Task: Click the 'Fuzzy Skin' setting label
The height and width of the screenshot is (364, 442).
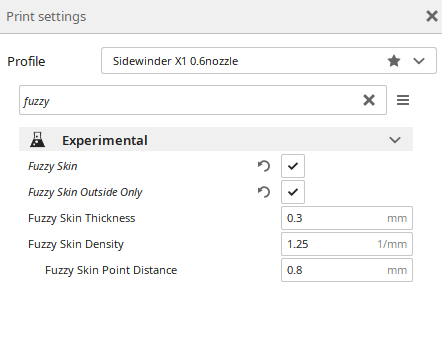Action: click(53, 166)
